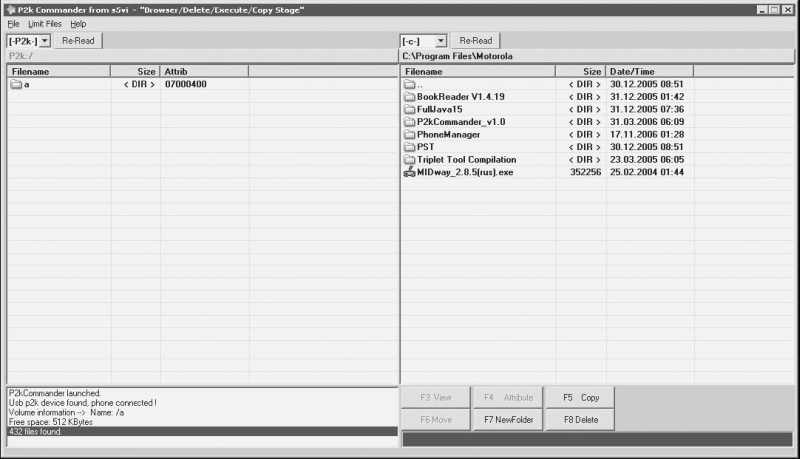
Task: Click the F4 Attribute button
Action: point(508,397)
